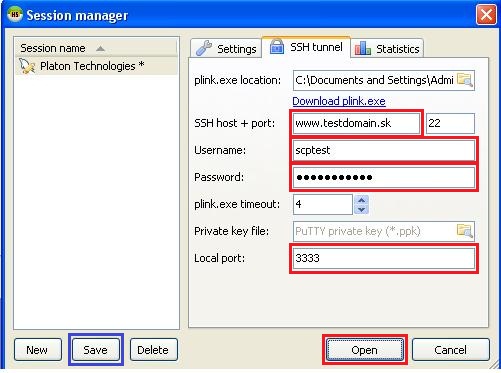This screenshot has height=373, width=501.
Task: Click the Settings wrench icon
Action: click(x=204, y=48)
